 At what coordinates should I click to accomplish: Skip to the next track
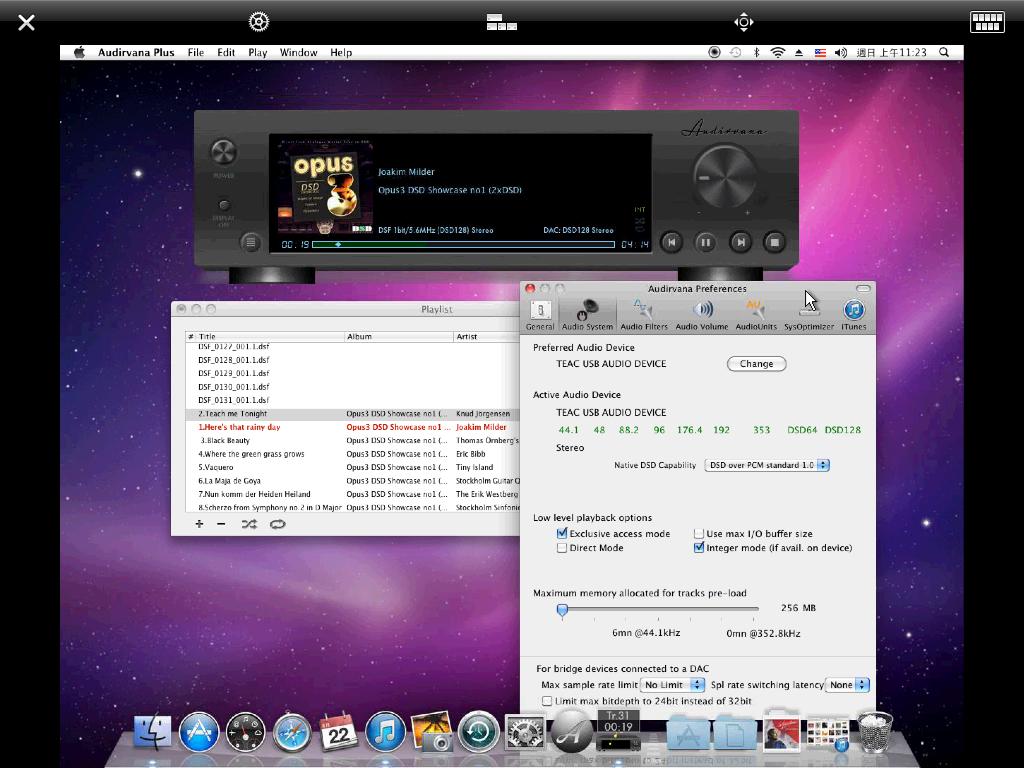point(740,242)
